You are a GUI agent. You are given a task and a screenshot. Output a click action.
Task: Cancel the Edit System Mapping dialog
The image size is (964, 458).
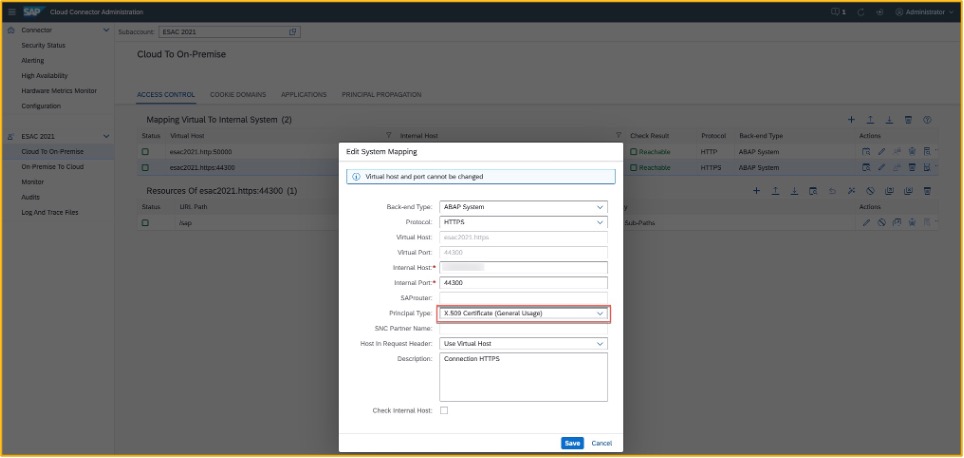[601, 443]
